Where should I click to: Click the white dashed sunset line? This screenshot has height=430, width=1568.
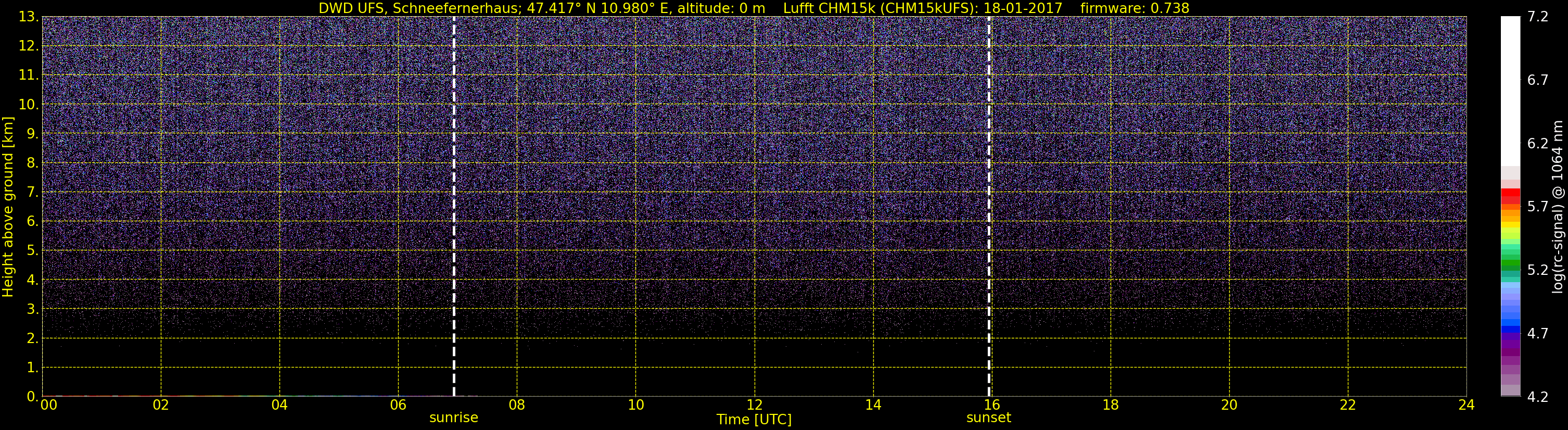tap(989, 207)
